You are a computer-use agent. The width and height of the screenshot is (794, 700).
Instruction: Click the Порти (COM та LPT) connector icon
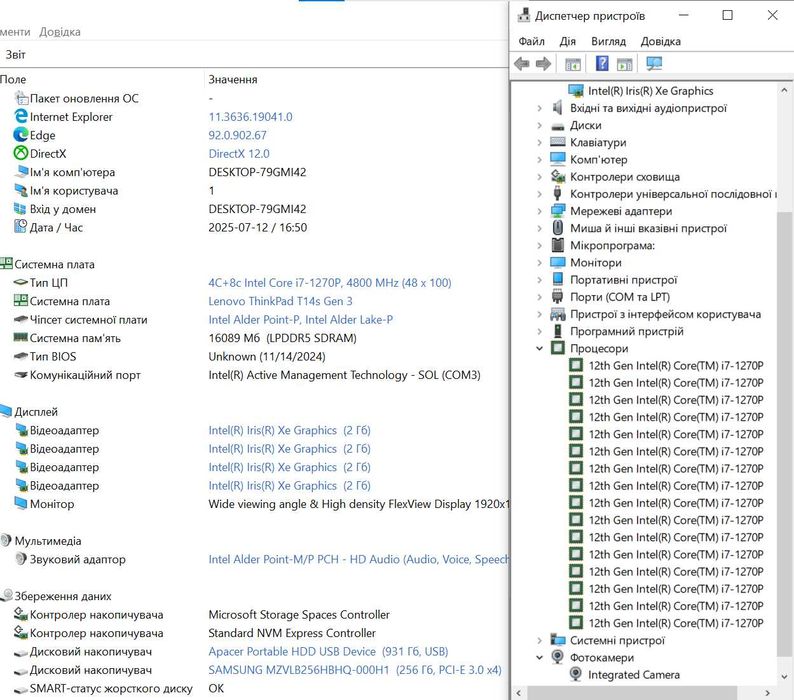[558, 296]
